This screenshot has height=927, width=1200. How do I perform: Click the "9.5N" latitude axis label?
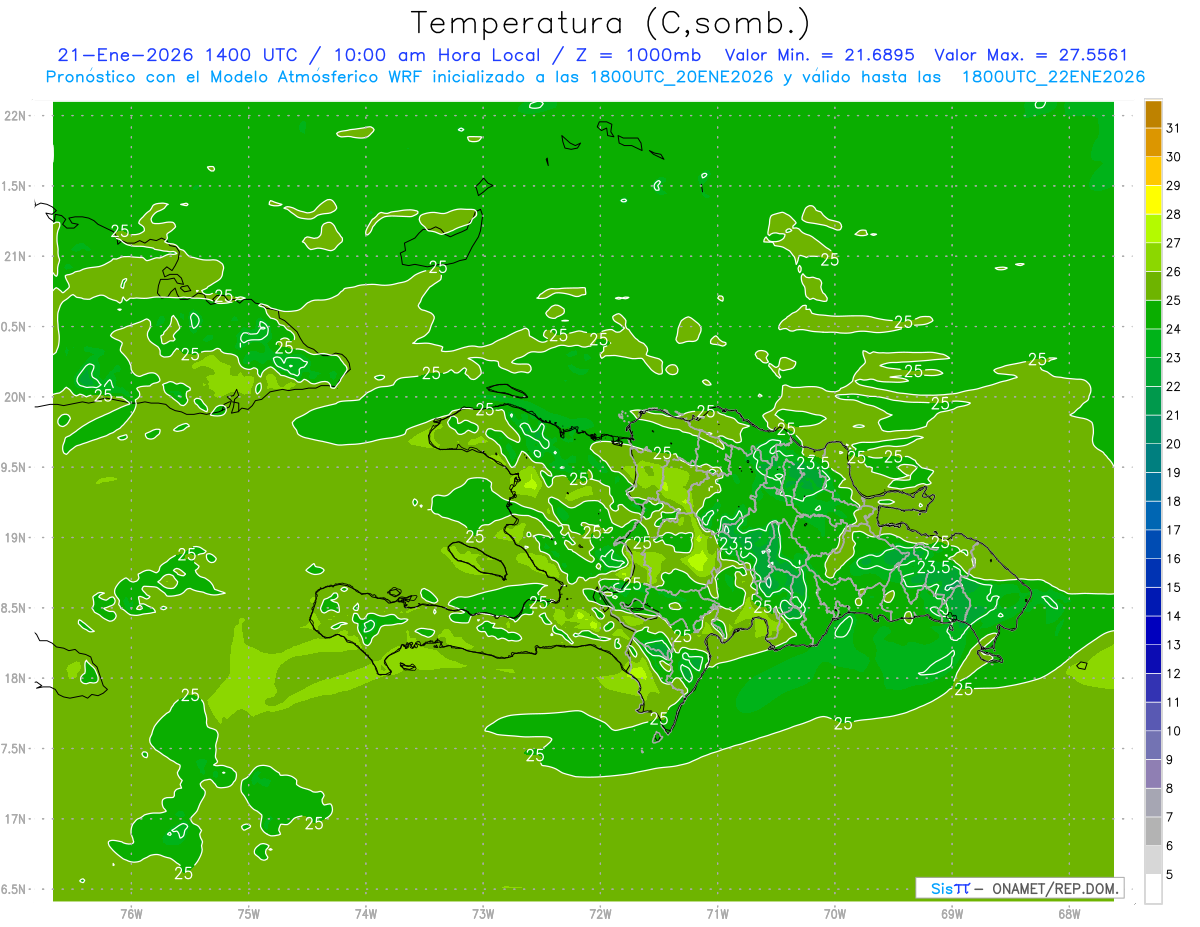point(15,467)
